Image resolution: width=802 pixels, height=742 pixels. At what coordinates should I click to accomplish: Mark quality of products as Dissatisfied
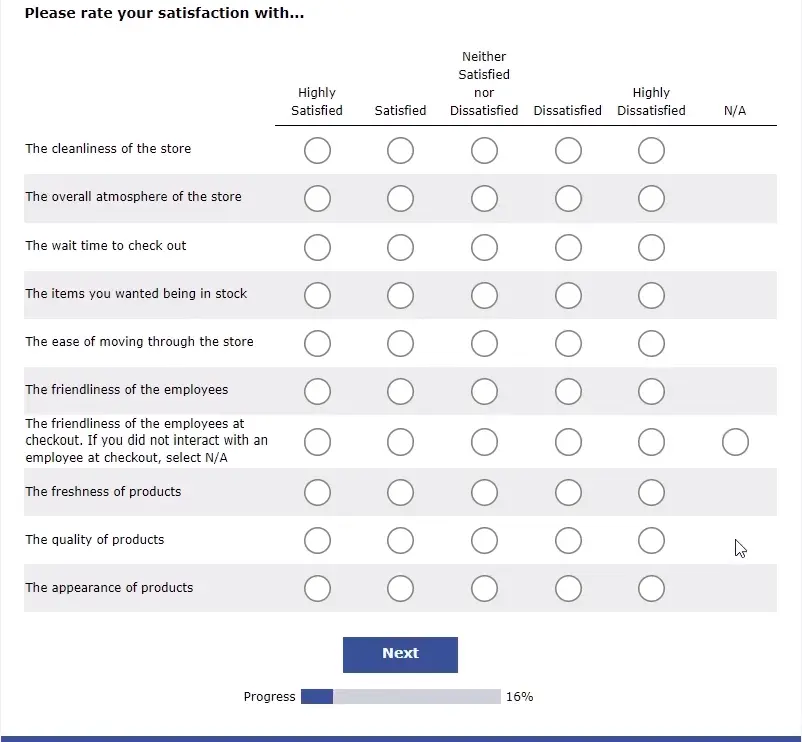(568, 541)
